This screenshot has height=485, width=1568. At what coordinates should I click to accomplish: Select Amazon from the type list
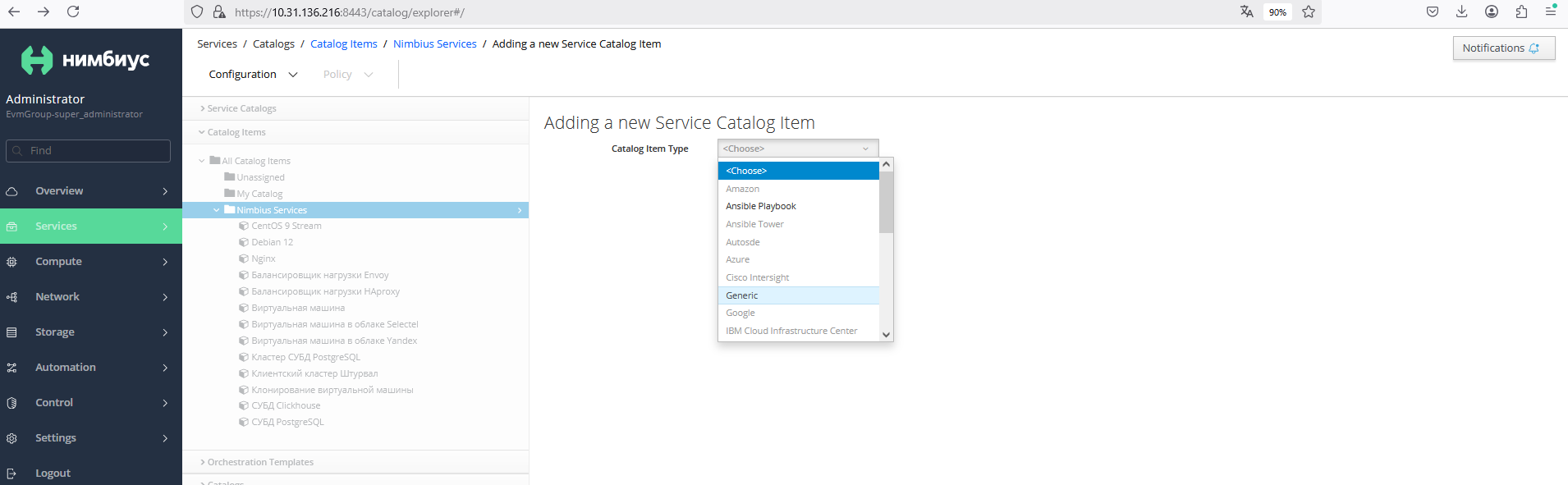pyautogui.click(x=799, y=189)
